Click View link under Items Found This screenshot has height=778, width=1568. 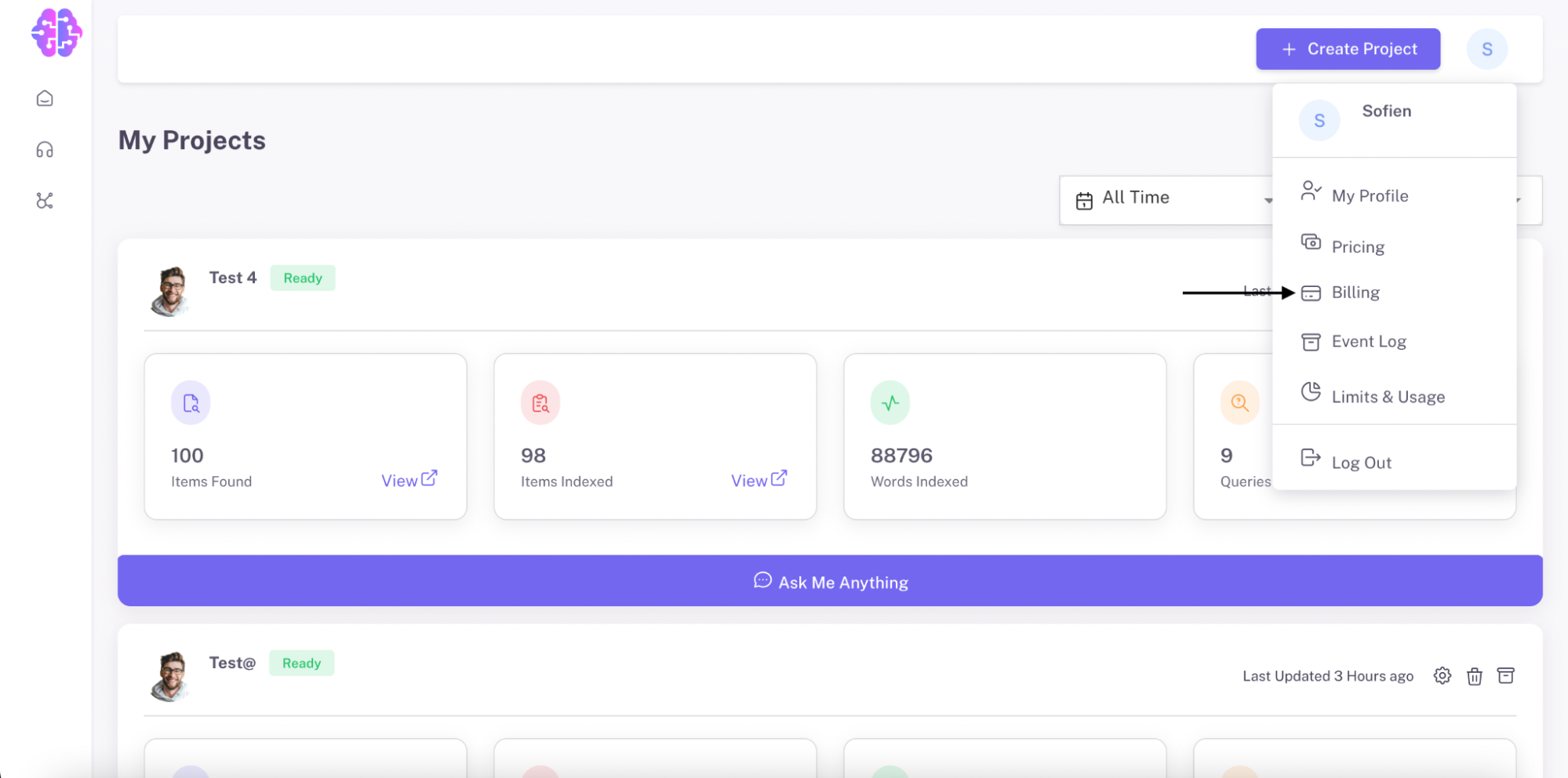point(409,480)
